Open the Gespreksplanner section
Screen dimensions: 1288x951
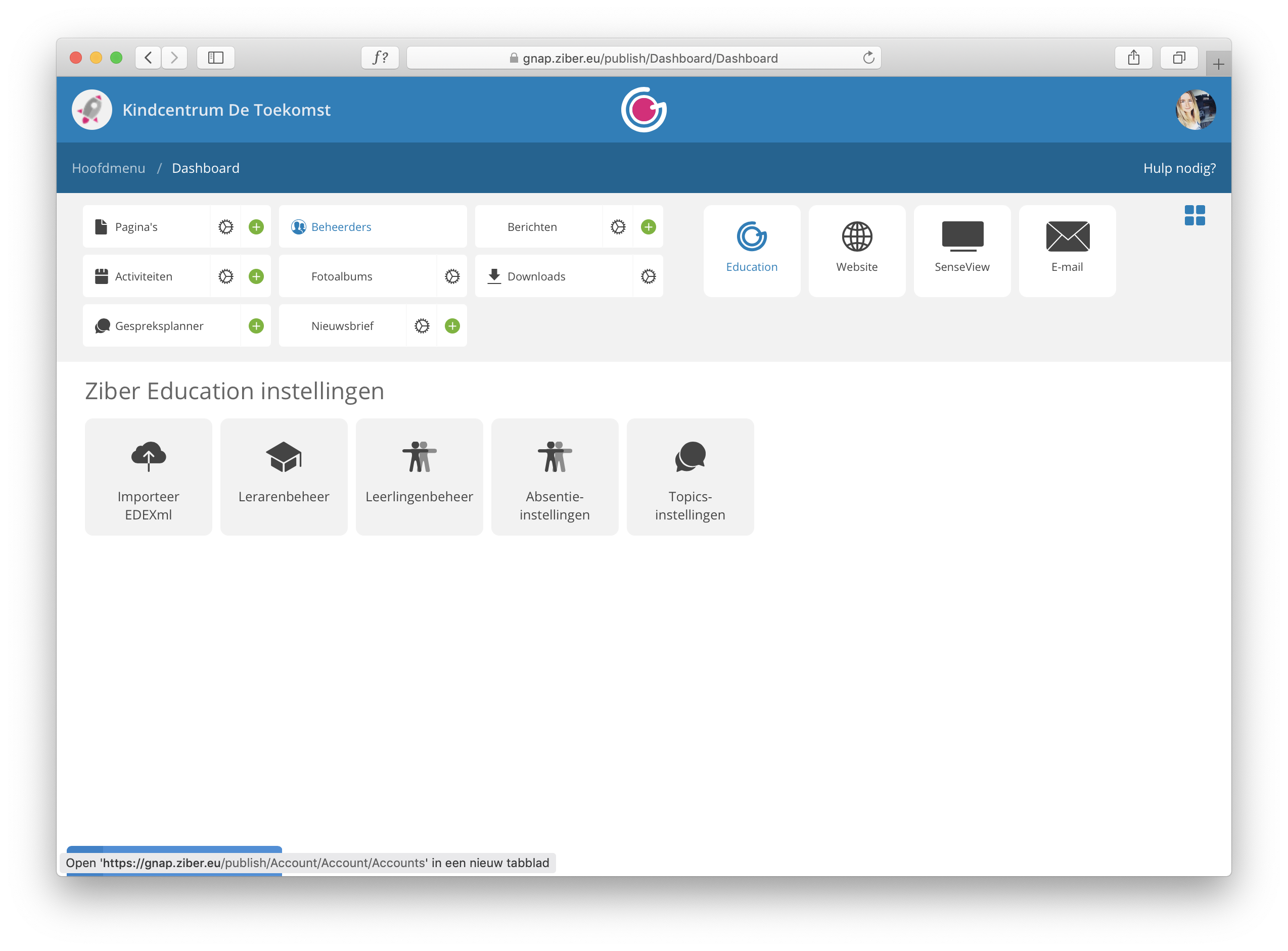tap(161, 326)
